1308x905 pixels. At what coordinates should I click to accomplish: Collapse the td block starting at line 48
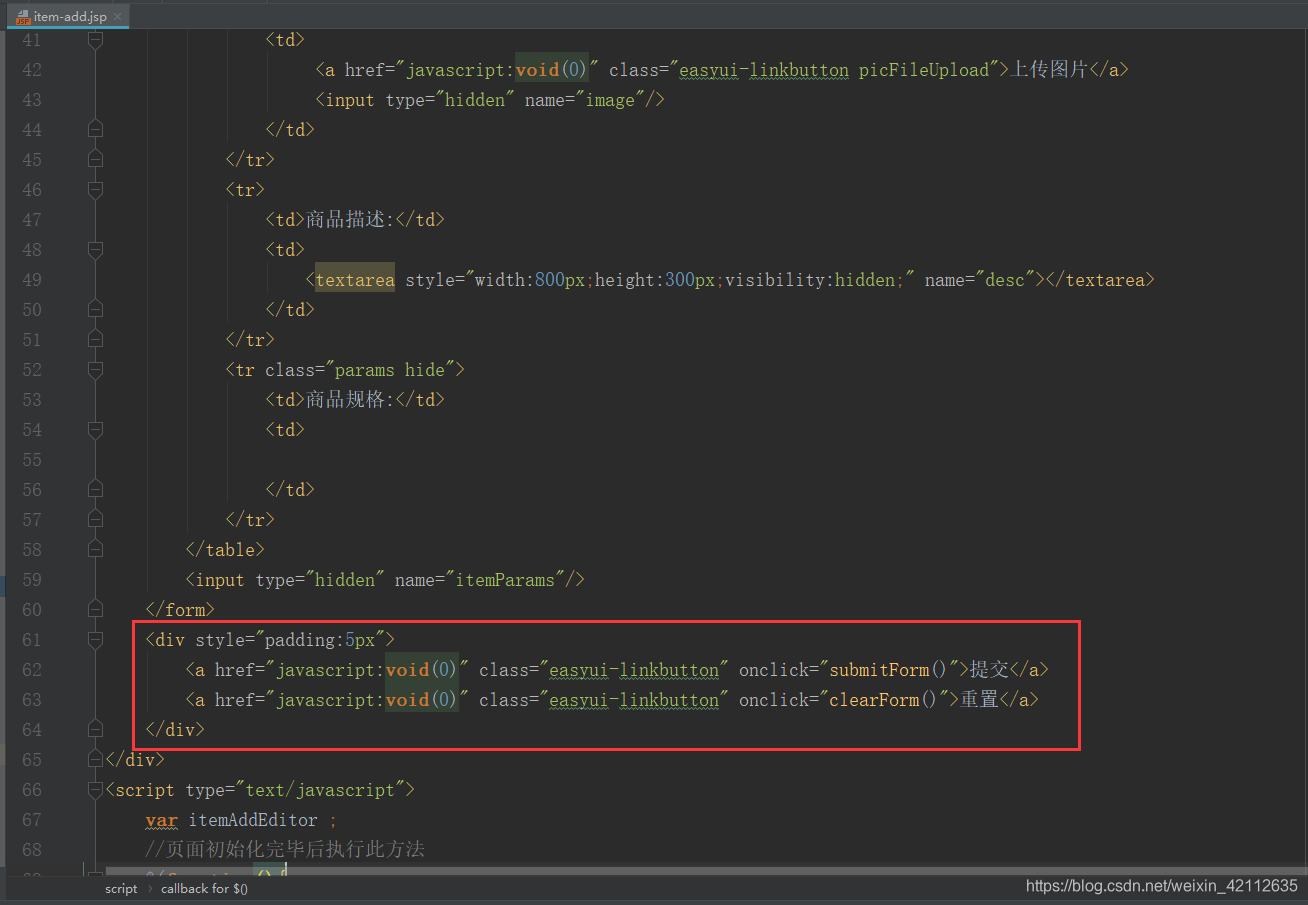(95, 250)
